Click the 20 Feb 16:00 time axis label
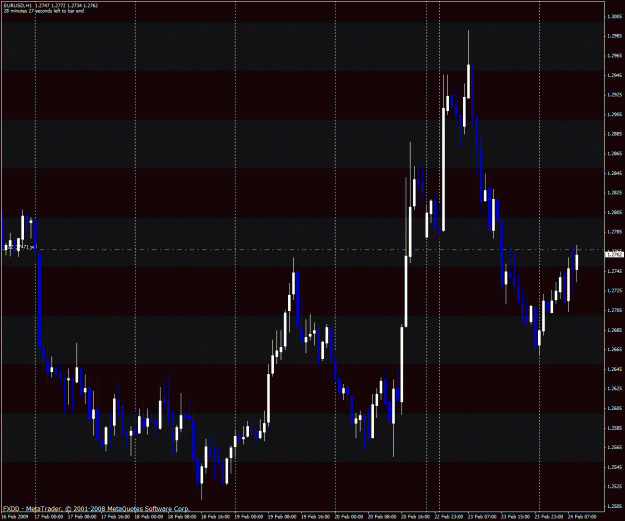This screenshot has width=625, height=521. coord(415,517)
